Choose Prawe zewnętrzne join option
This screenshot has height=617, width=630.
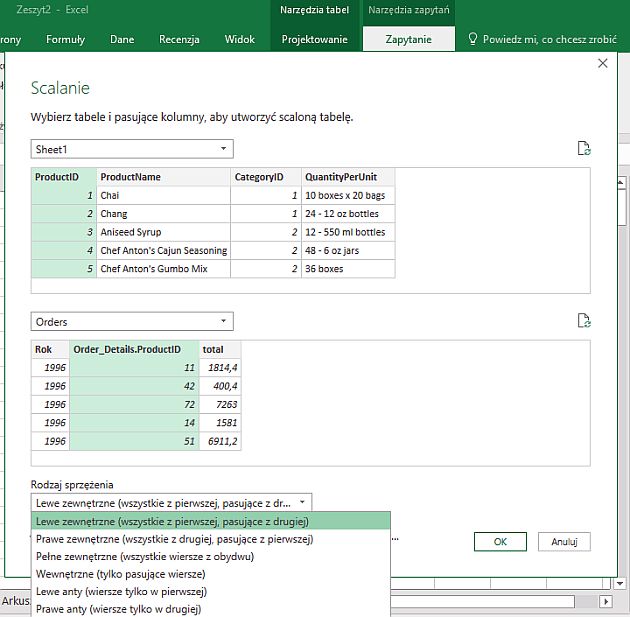(211, 539)
